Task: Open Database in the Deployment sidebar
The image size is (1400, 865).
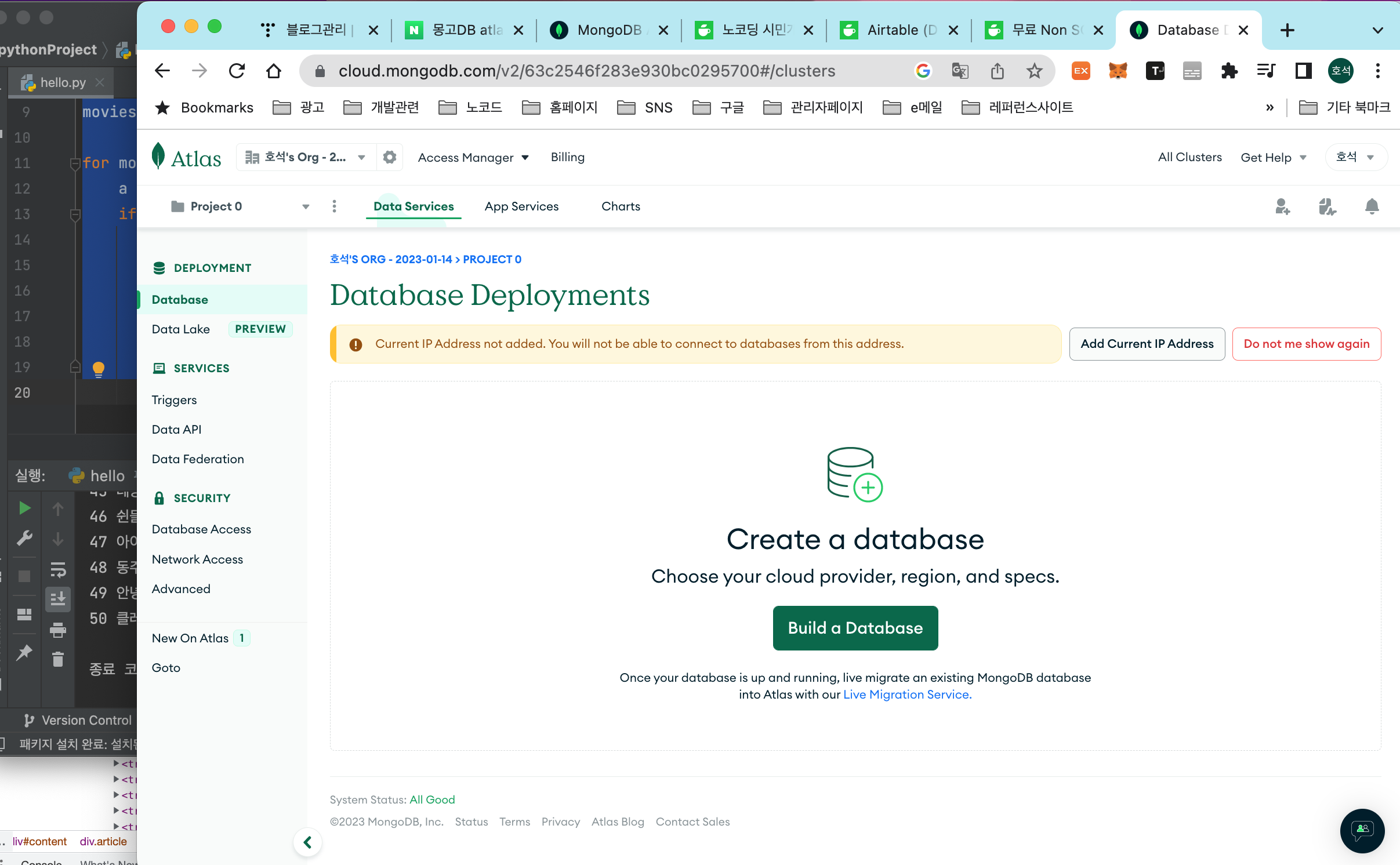Action: click(223, 300)
